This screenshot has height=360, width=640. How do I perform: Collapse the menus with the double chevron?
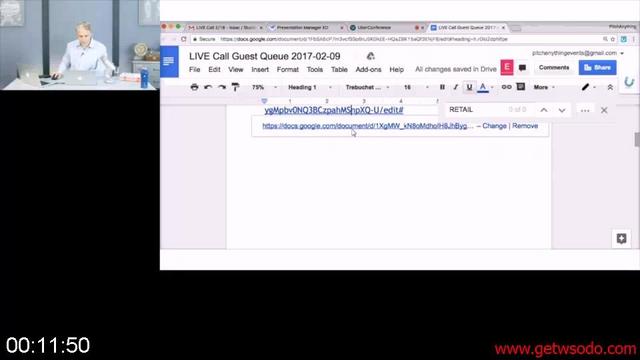coord(610,87)
